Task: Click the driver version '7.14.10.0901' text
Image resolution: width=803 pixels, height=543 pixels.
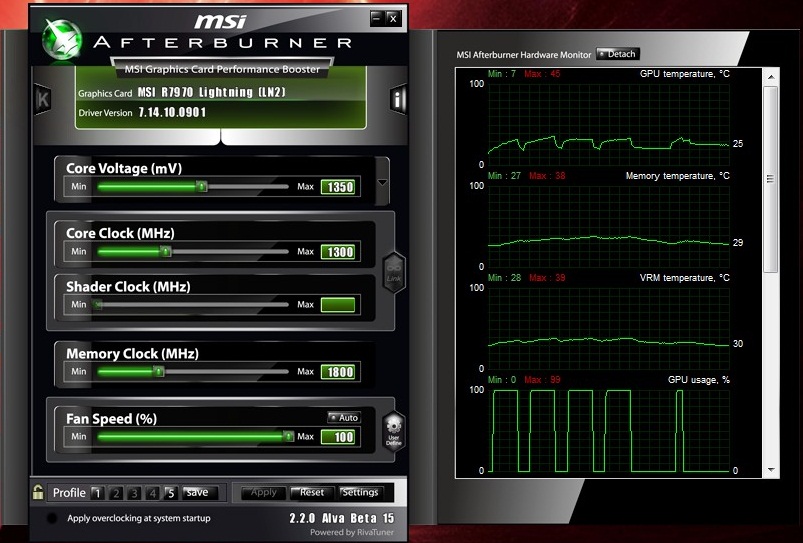Action: 172,112
